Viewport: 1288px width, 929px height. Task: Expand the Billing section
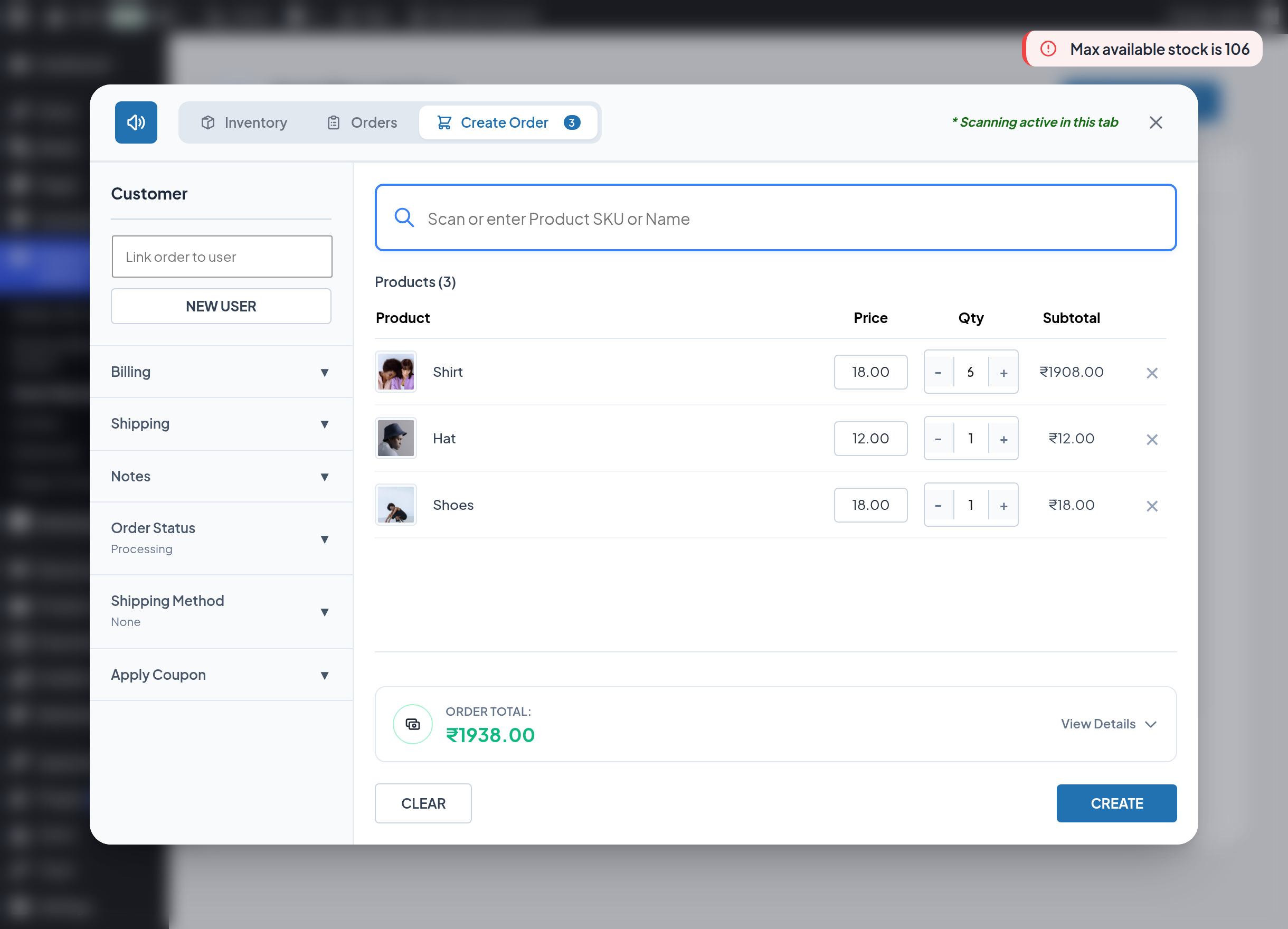coord(221,372)
